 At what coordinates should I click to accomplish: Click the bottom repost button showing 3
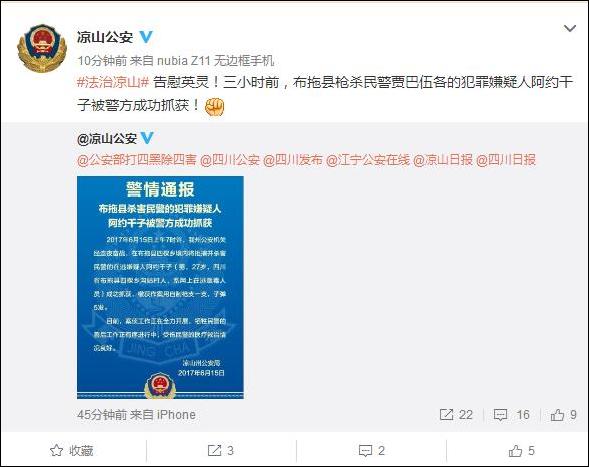221,450
